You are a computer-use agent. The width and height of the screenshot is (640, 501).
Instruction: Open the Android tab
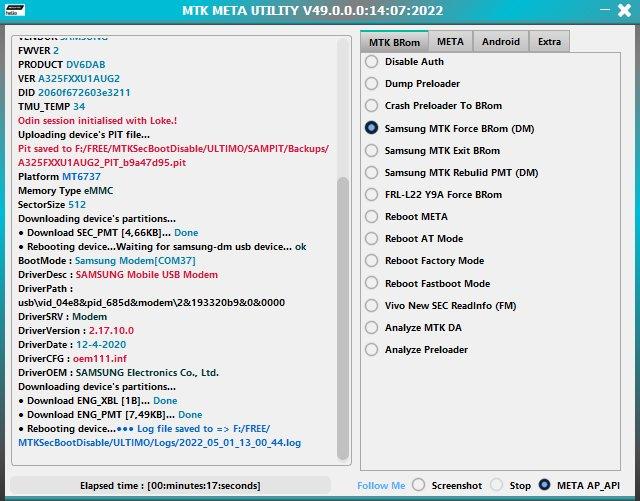pyautogui.click(x=500, y=42)
